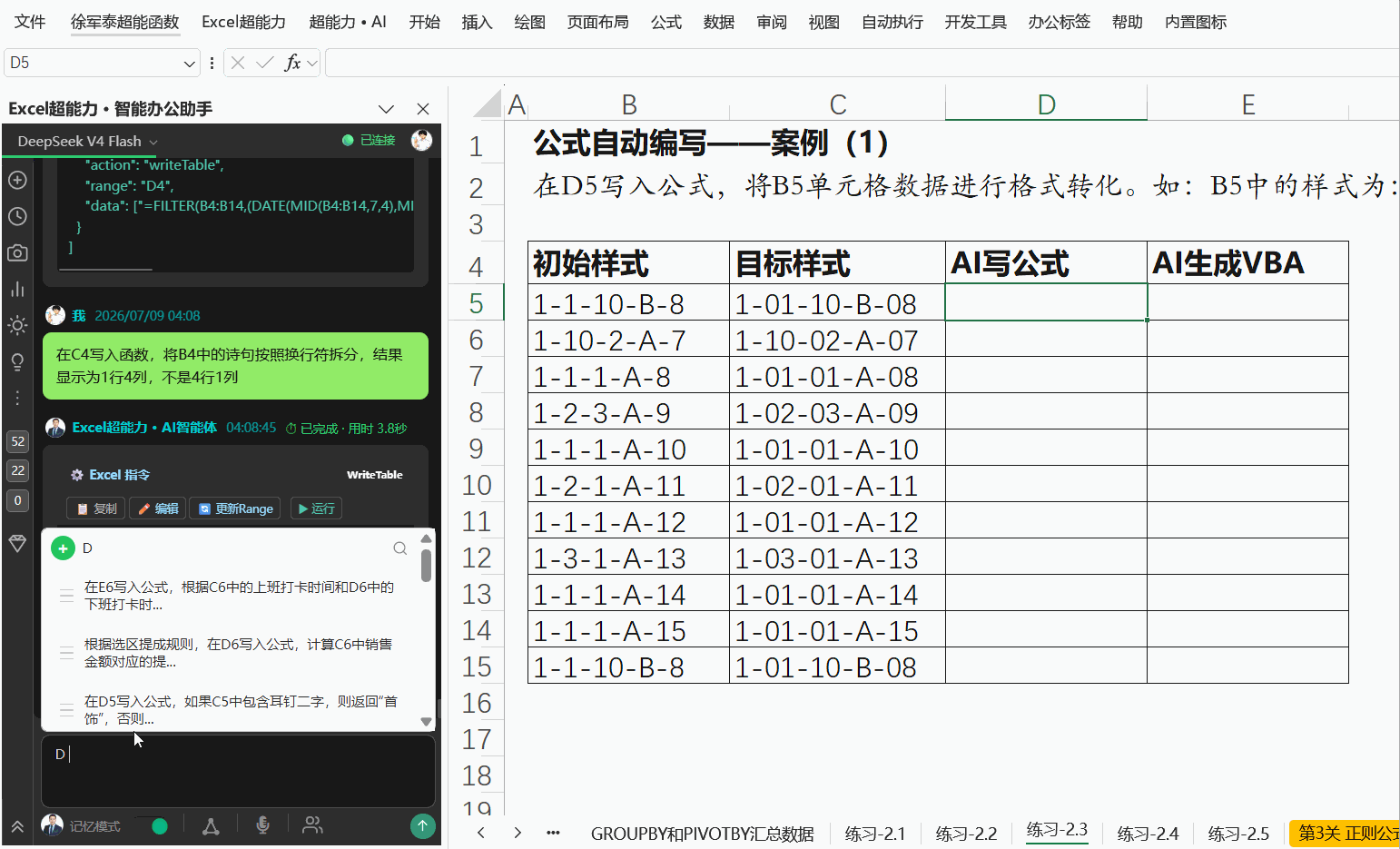
Task: Close the Excel超能力 task pane
Action: (x=422, y=109)
